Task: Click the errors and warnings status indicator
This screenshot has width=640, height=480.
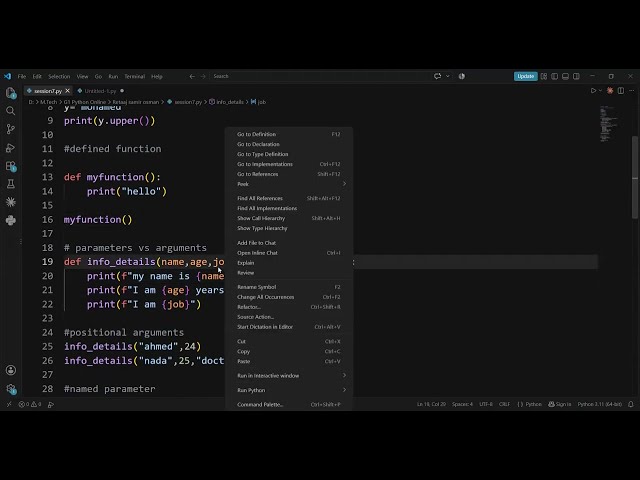Action: click(30, 404)
